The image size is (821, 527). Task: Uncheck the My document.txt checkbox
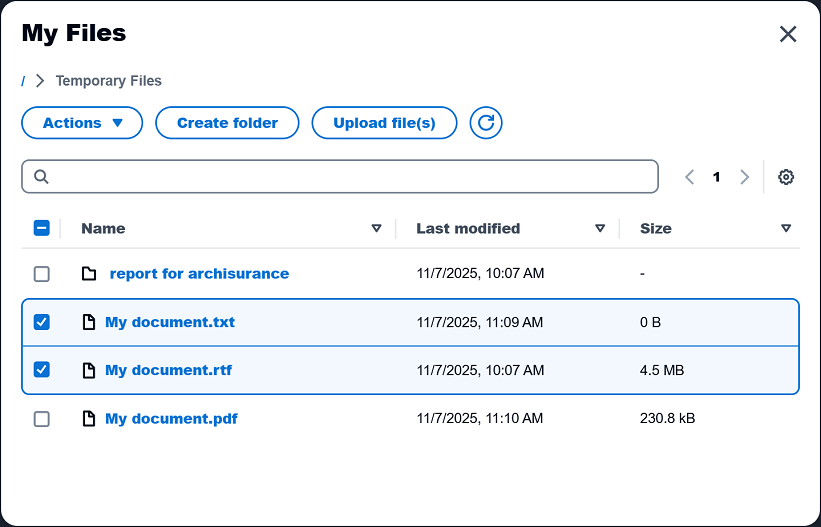[x=41, y=322]
